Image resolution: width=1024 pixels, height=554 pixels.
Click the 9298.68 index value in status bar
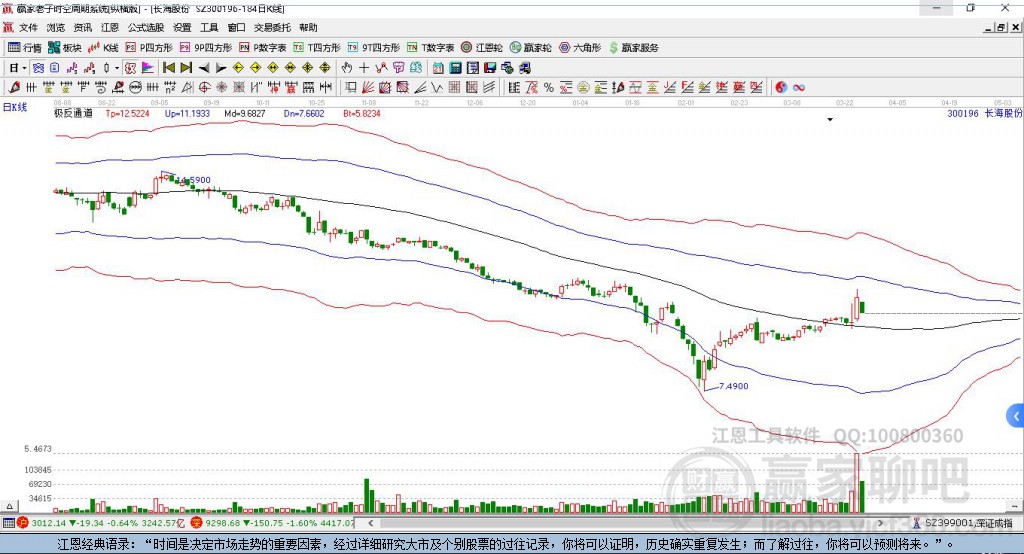223,523
